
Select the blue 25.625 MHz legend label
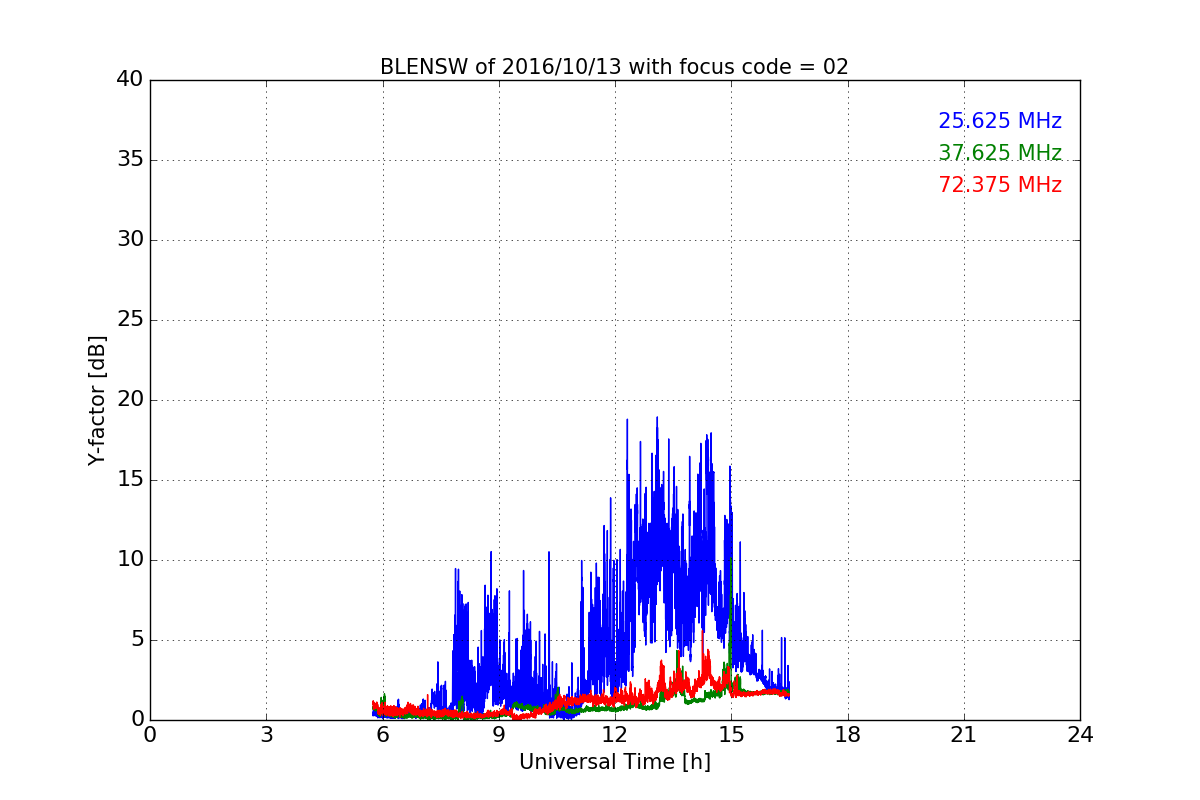[x=1000, y=121]
